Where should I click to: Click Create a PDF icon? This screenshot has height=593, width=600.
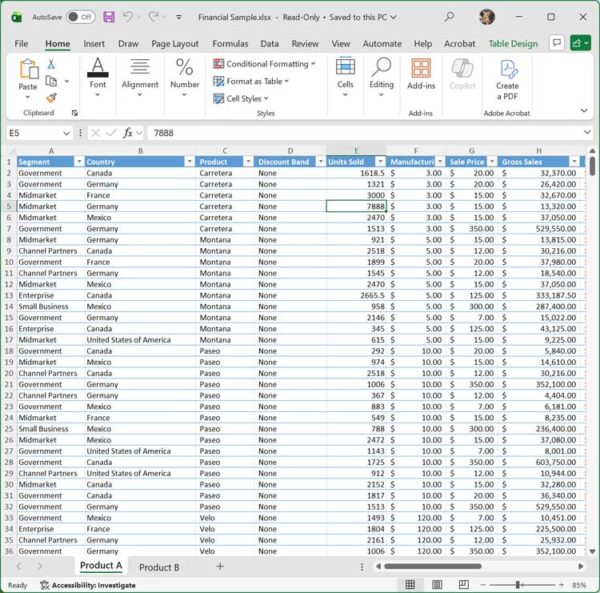point(508,69)
